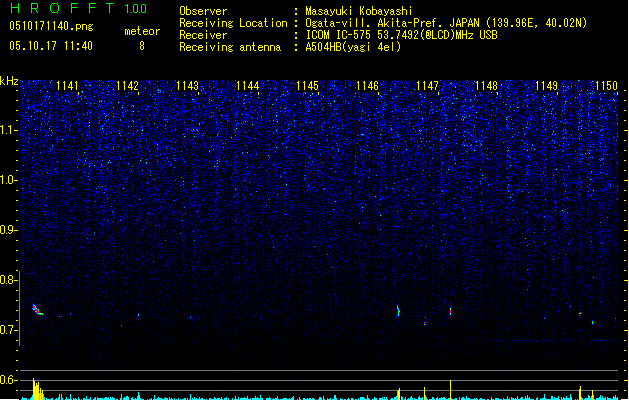
Task: Click the tallest yellow intensity peak near 1140
Action: click(x=34, y=388)
